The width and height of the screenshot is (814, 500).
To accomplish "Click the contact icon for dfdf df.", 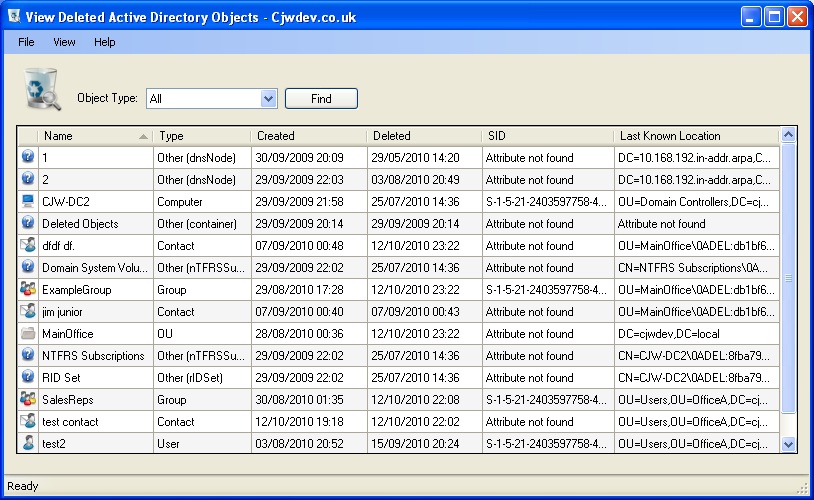I will tap(28, 246).
